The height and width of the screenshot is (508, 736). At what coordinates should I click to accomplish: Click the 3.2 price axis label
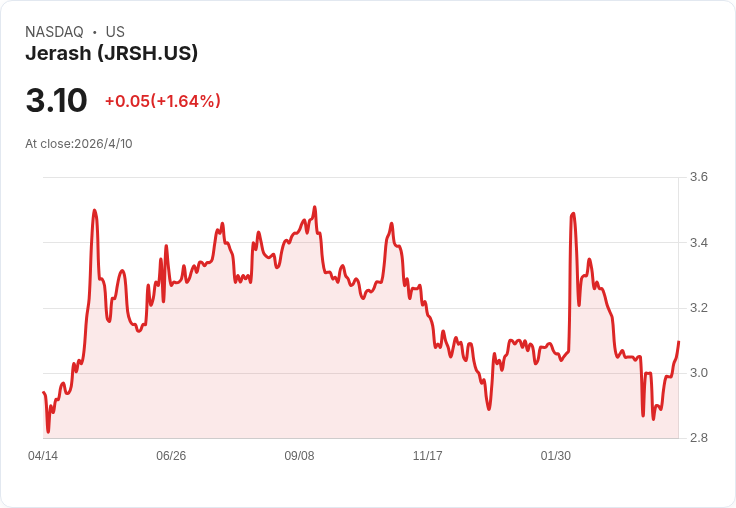[699, 308]
